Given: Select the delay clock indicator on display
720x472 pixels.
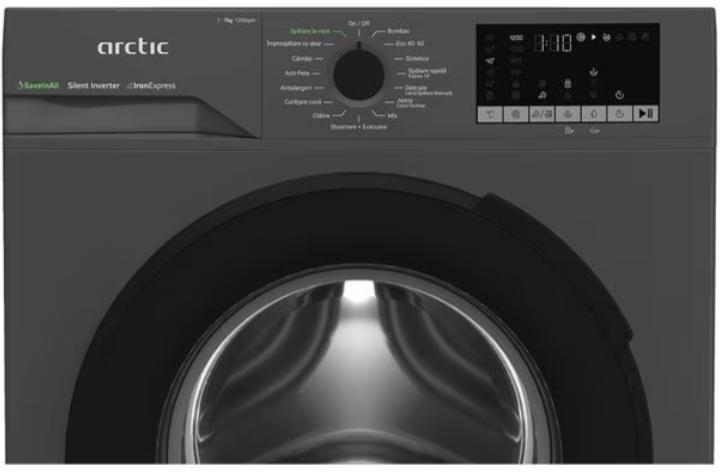Looking at the screenshot, I should [x=619, y=95].
